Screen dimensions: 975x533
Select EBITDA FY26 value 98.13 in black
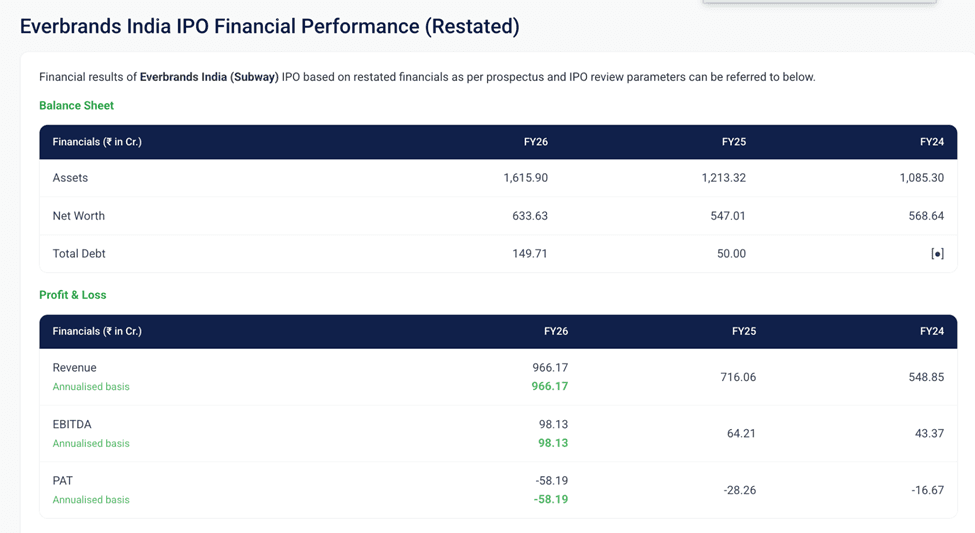tap(553, 424)
